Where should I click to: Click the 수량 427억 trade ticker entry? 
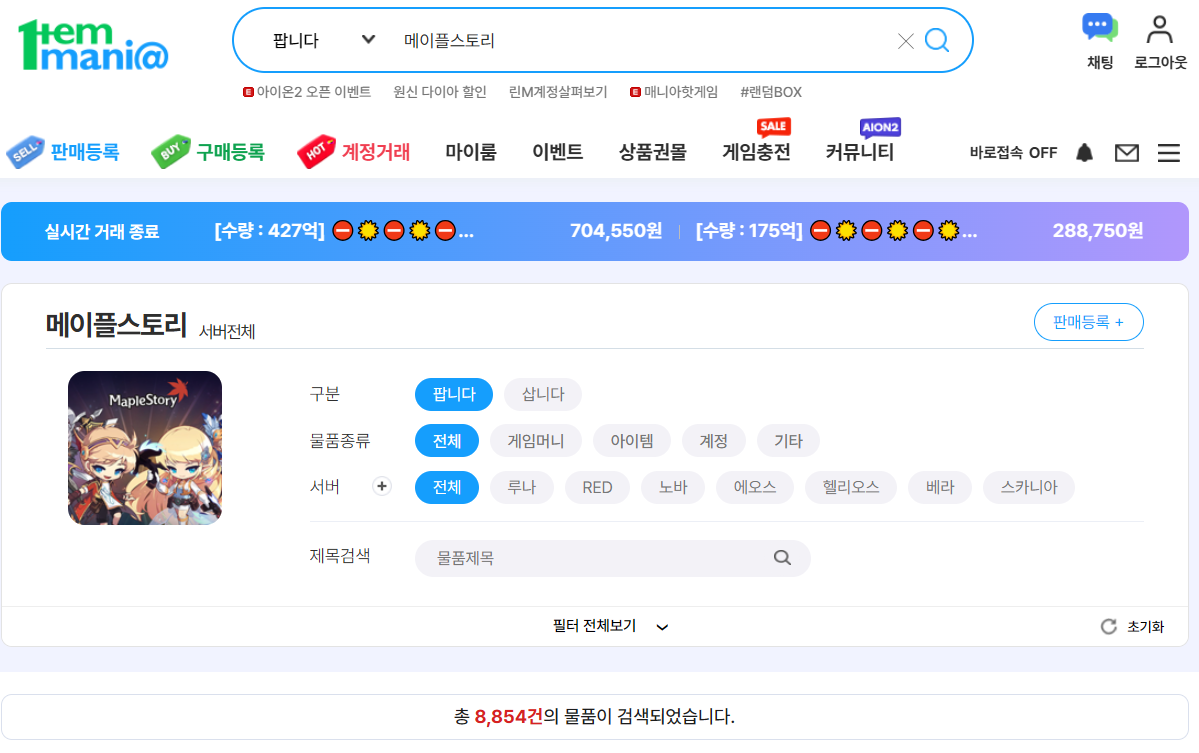click(x=344, y=231)
